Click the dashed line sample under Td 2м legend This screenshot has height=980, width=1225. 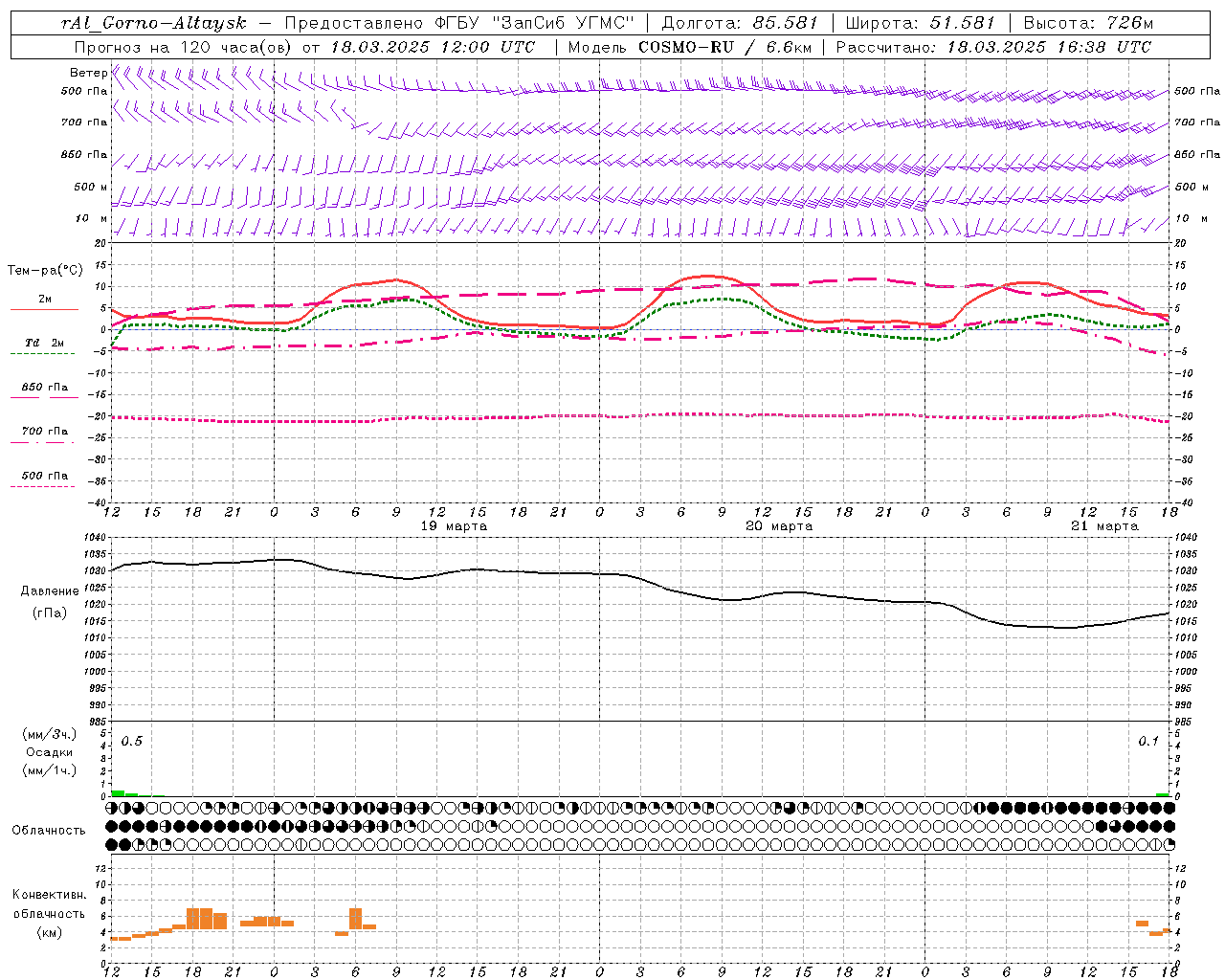point(43,354)
